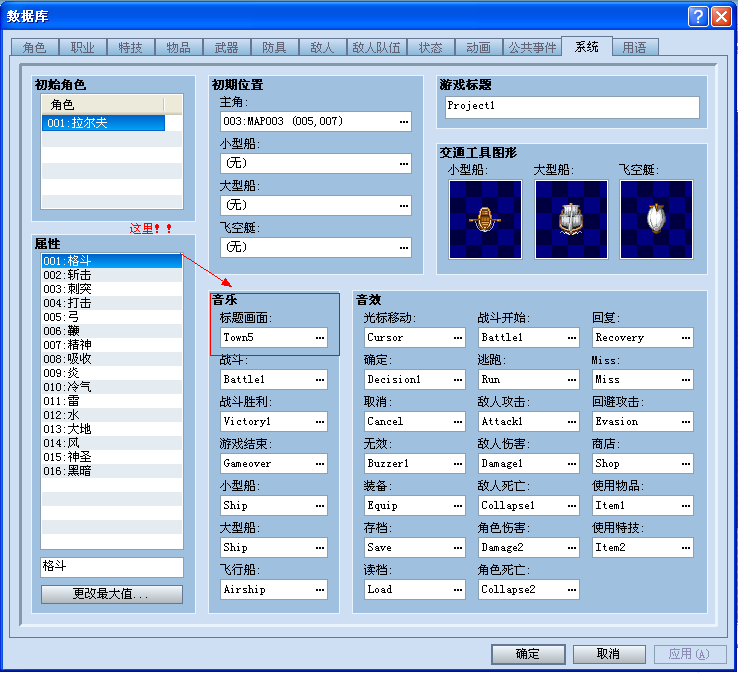The width and height of the screenshot is (738, 673).
Task: Select attribute 011:雷
Action: pos(112,401)
